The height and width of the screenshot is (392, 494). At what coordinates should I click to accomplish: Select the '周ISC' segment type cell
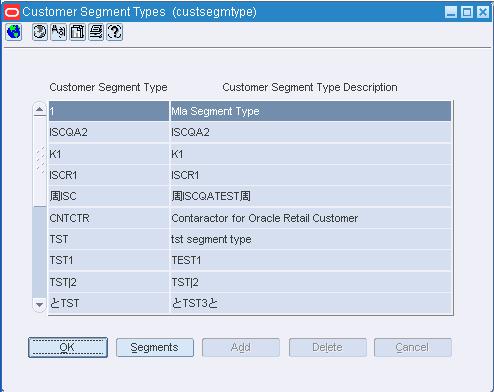click(x=109, y=196)
